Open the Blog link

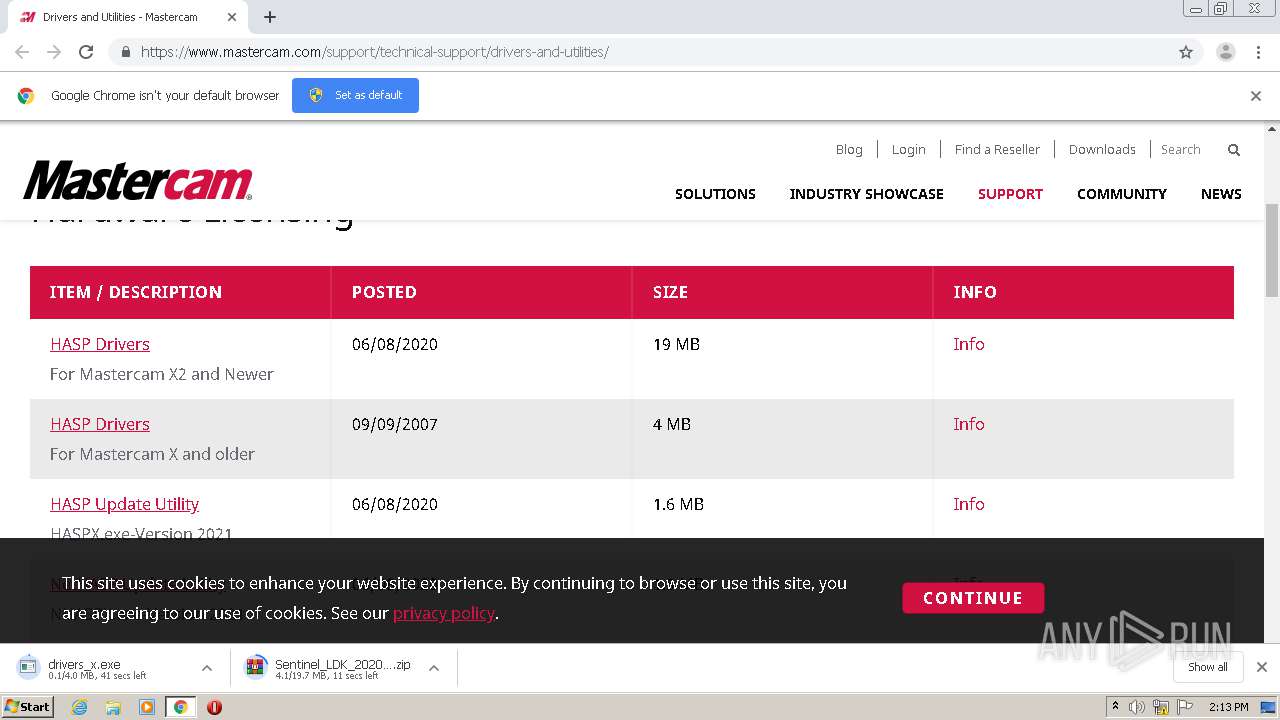point(849,149)
